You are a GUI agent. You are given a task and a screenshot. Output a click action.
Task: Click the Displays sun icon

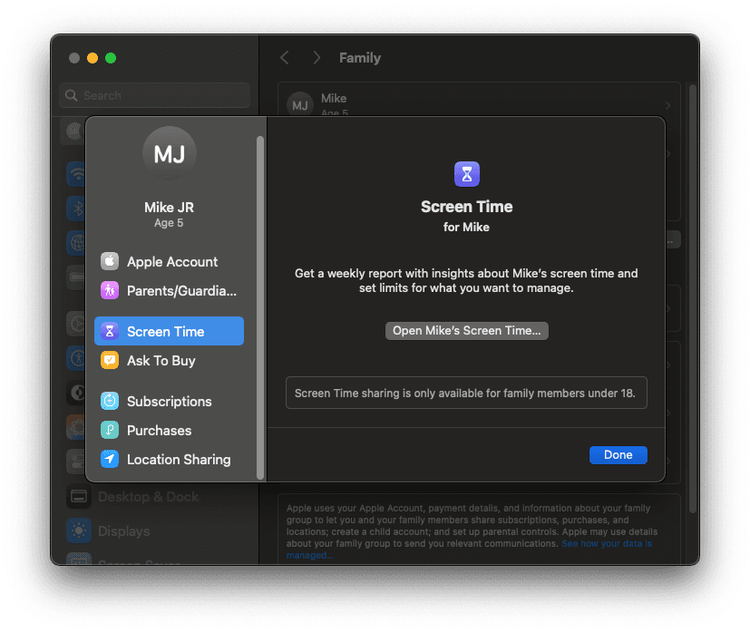78,531
